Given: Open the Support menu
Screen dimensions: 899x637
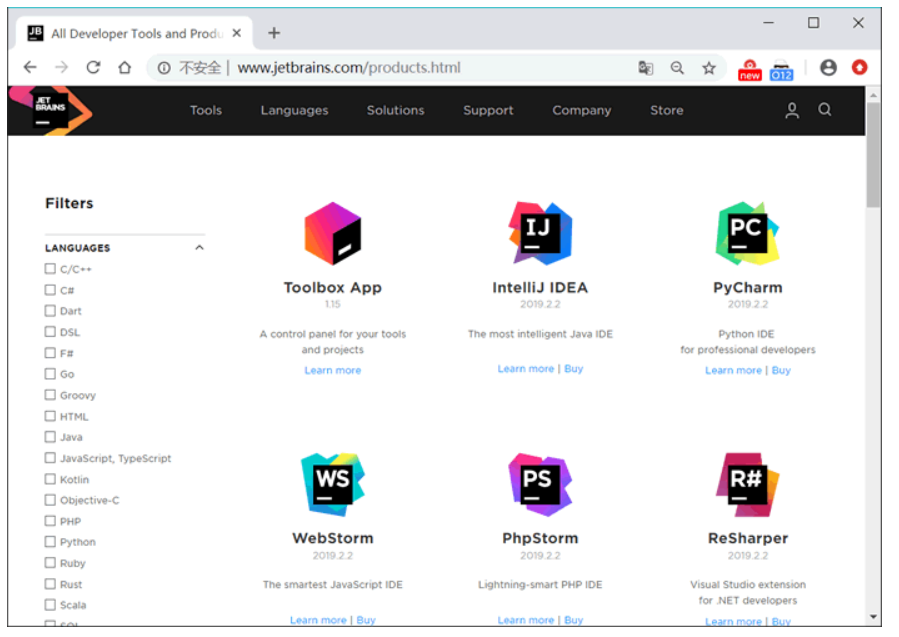Looking at the screenshot, I should (488, 110).
